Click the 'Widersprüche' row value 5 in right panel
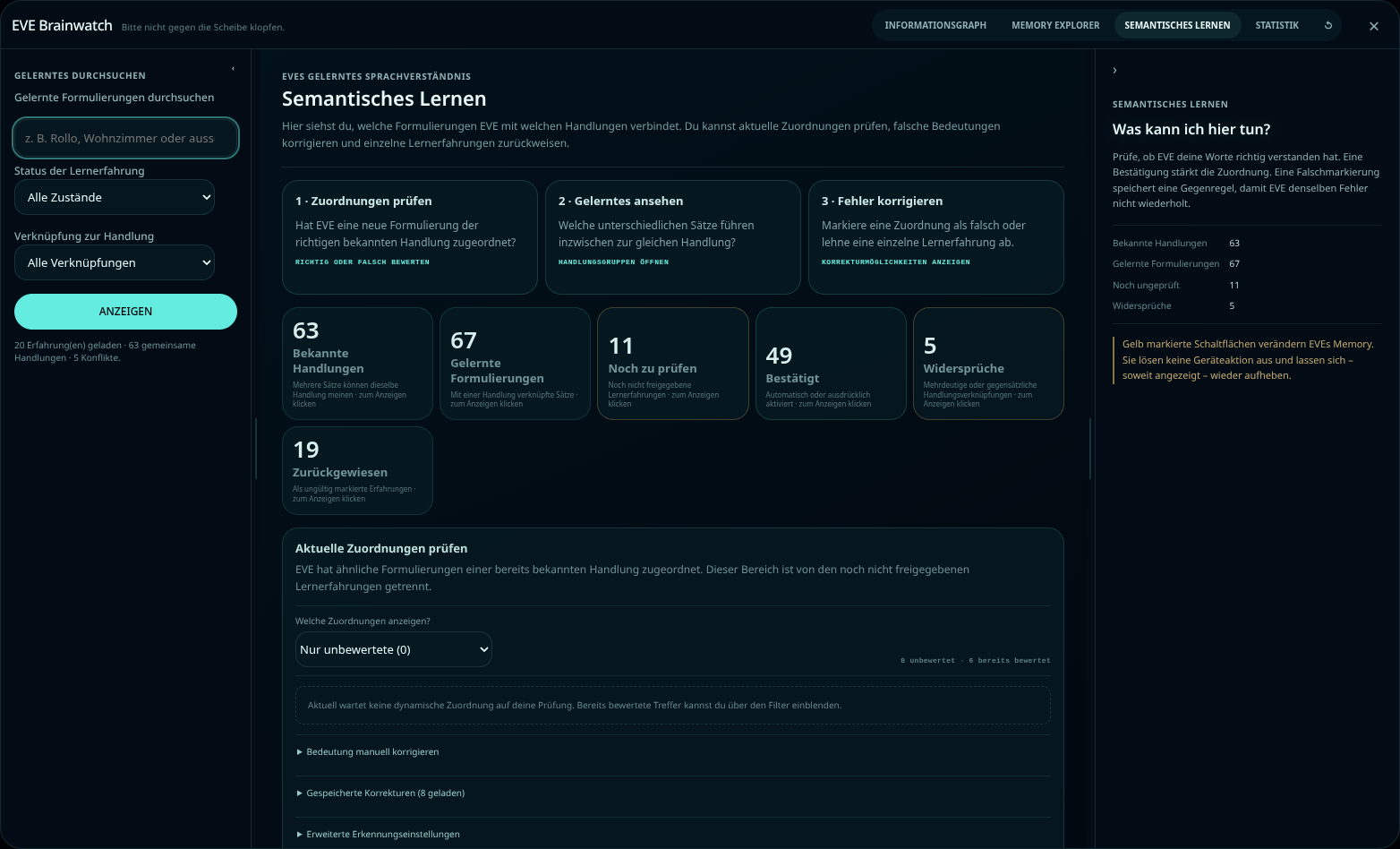Viewport: 1400px width, 849px height. (x=1232, y=306)
